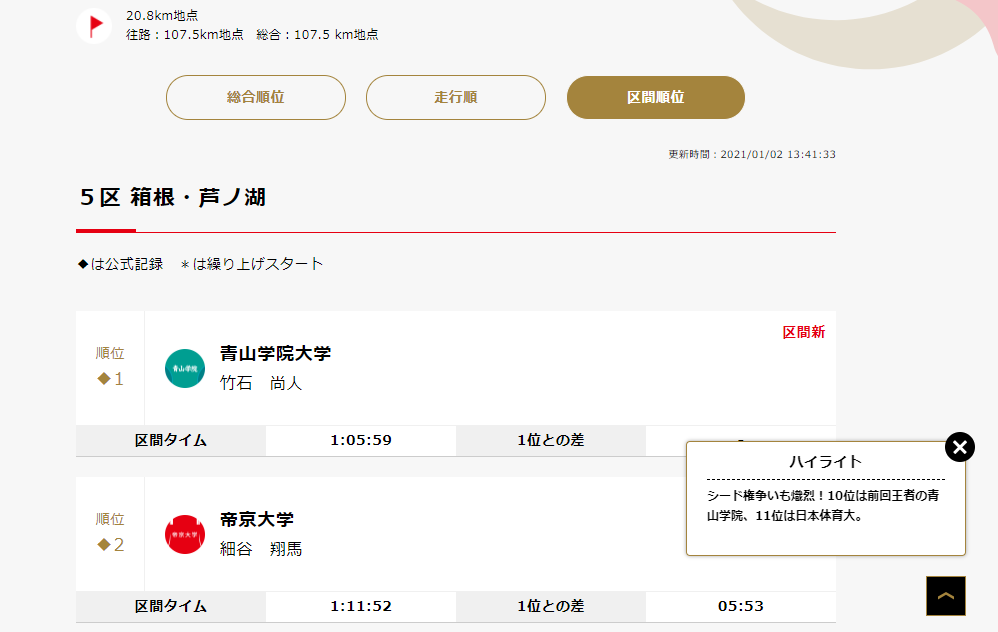Click the update timestamp 2021/01/02 13:41:33
Image resolution: width=998 pixels, height=632 pixels.
tap(778, 155)
